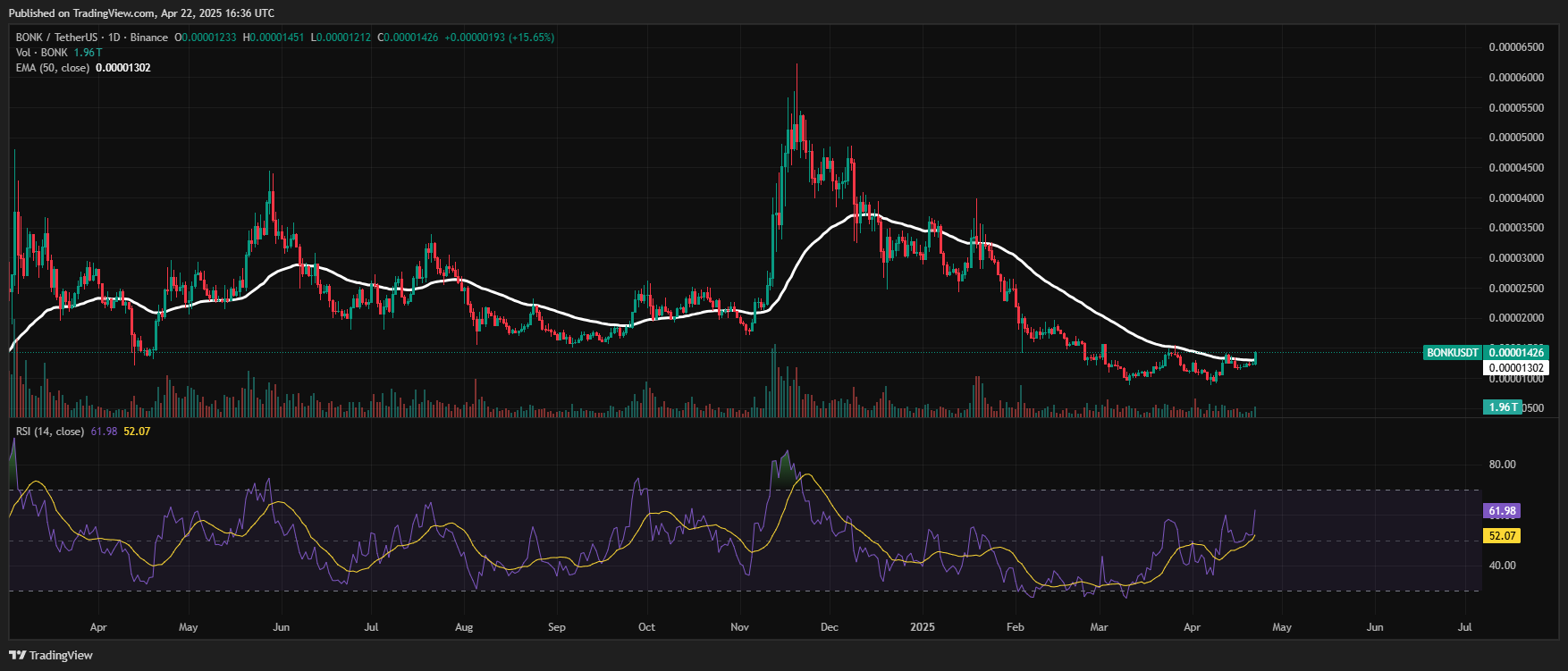The width and height of the screenshot is (1568, 671).
Task: Click the Published on TradingView.com header text
Action: [141, 13]
